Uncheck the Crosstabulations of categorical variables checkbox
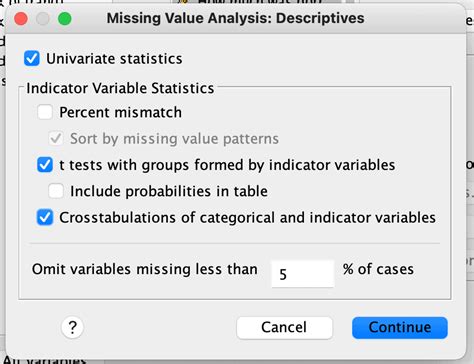Image resolution: width=474 pixels, height=364 pixels. 45,217
